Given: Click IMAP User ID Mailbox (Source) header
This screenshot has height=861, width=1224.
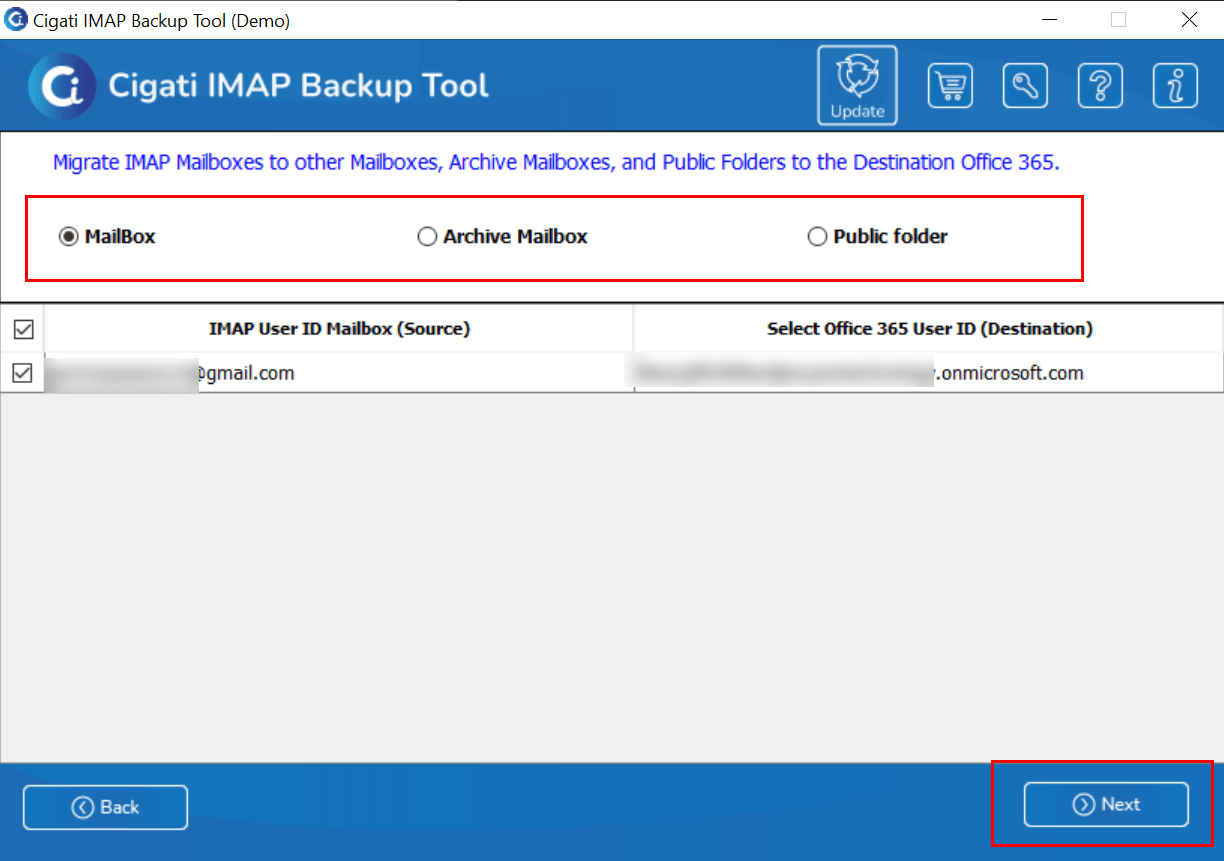Looking at the screenshot, I should [x=339, y=328].
